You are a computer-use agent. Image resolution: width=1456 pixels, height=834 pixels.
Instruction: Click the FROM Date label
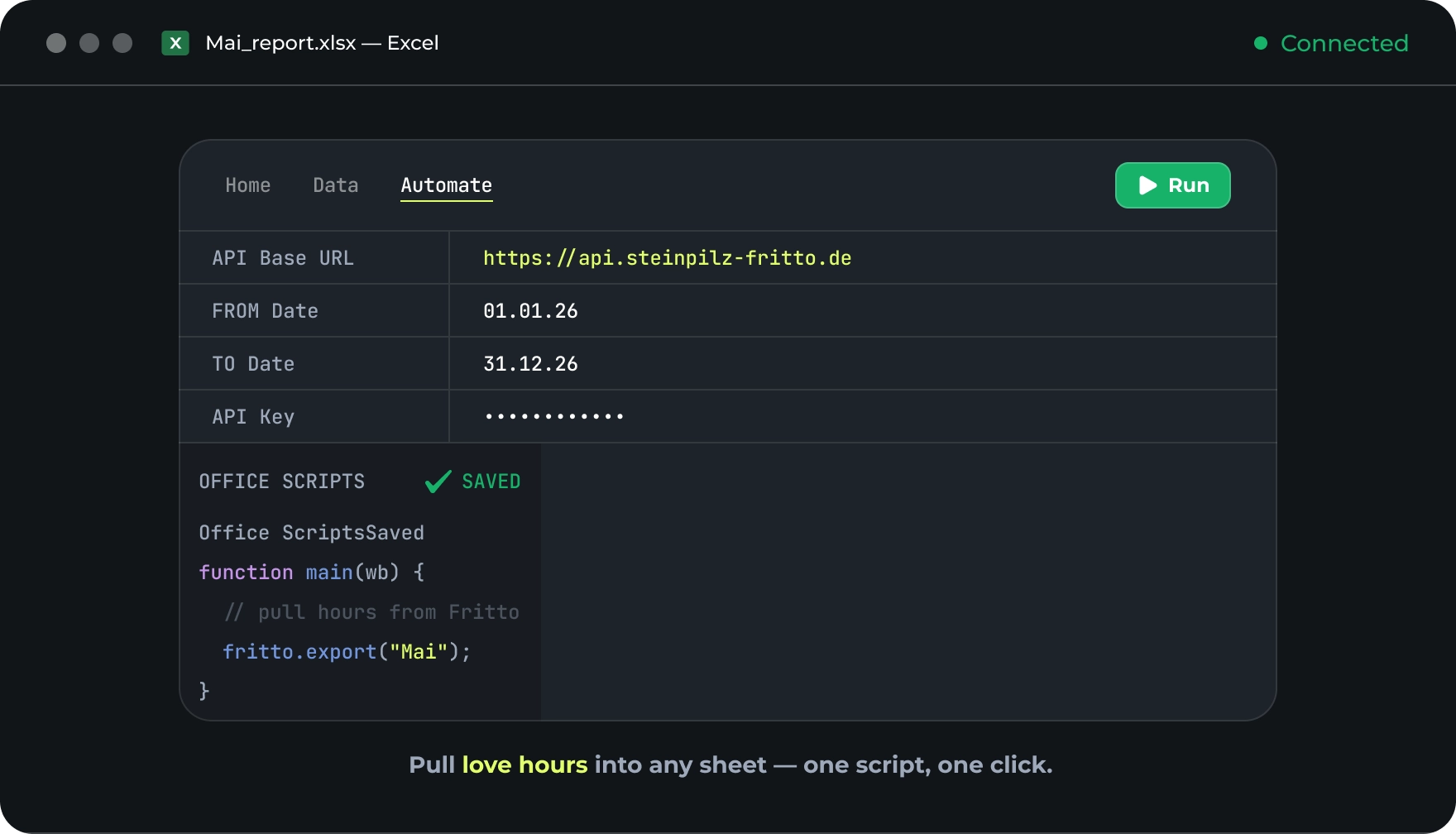pyautogui.click(x=265, y=311)
